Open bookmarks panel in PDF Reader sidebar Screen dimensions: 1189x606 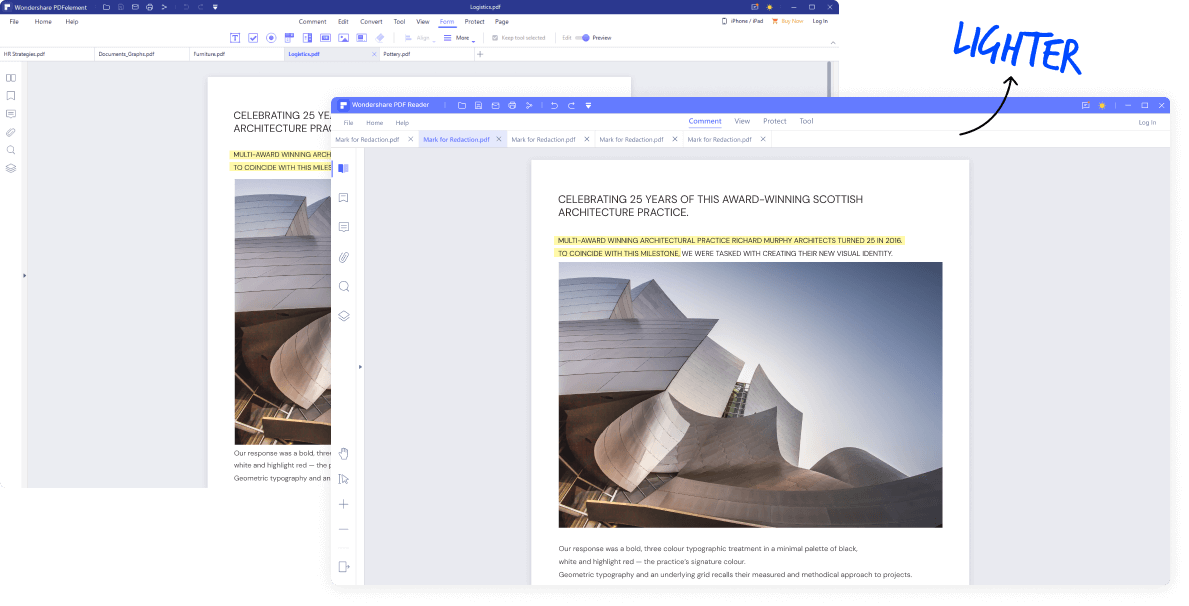pos(344,198)
